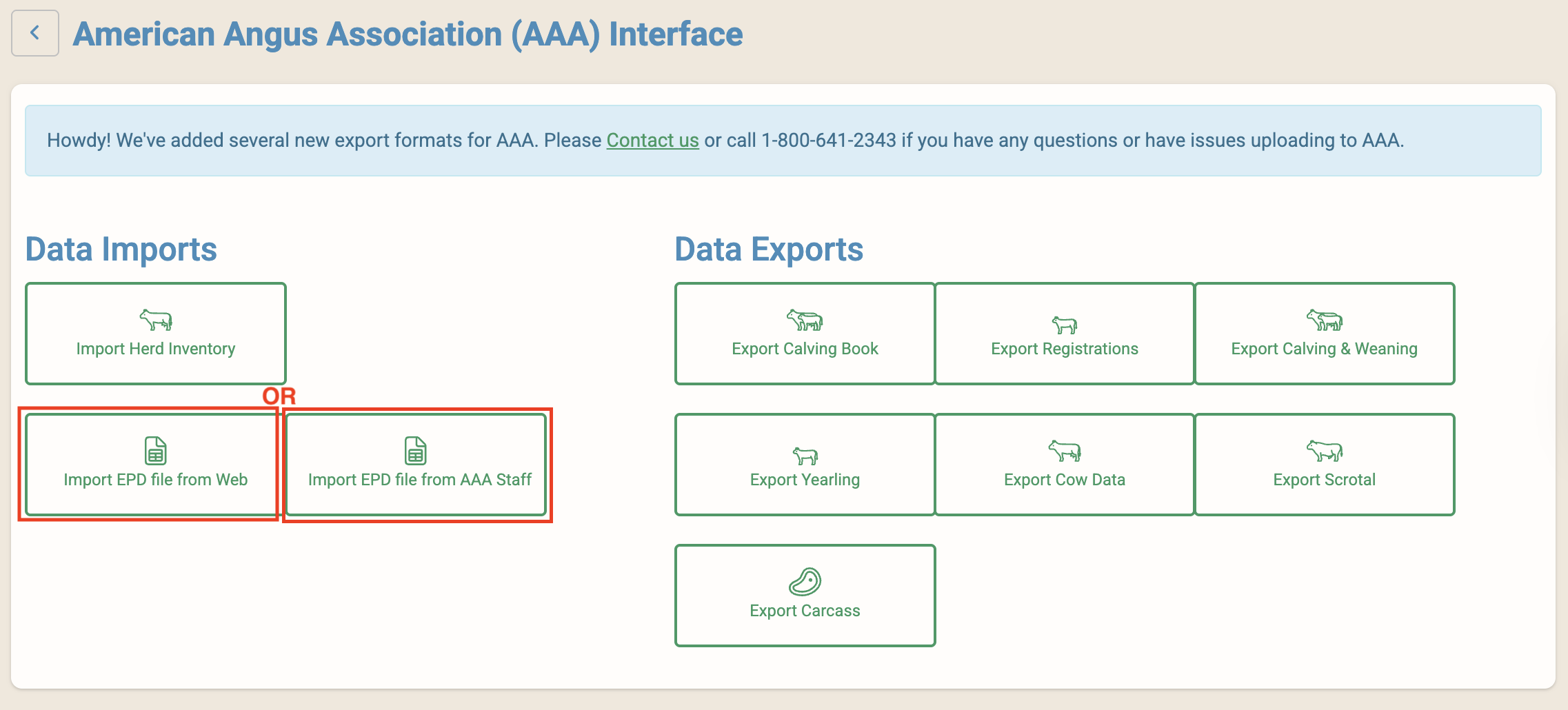
Task: Select Import EPD file from AAA Staff
Action: (x=416, y=465)
